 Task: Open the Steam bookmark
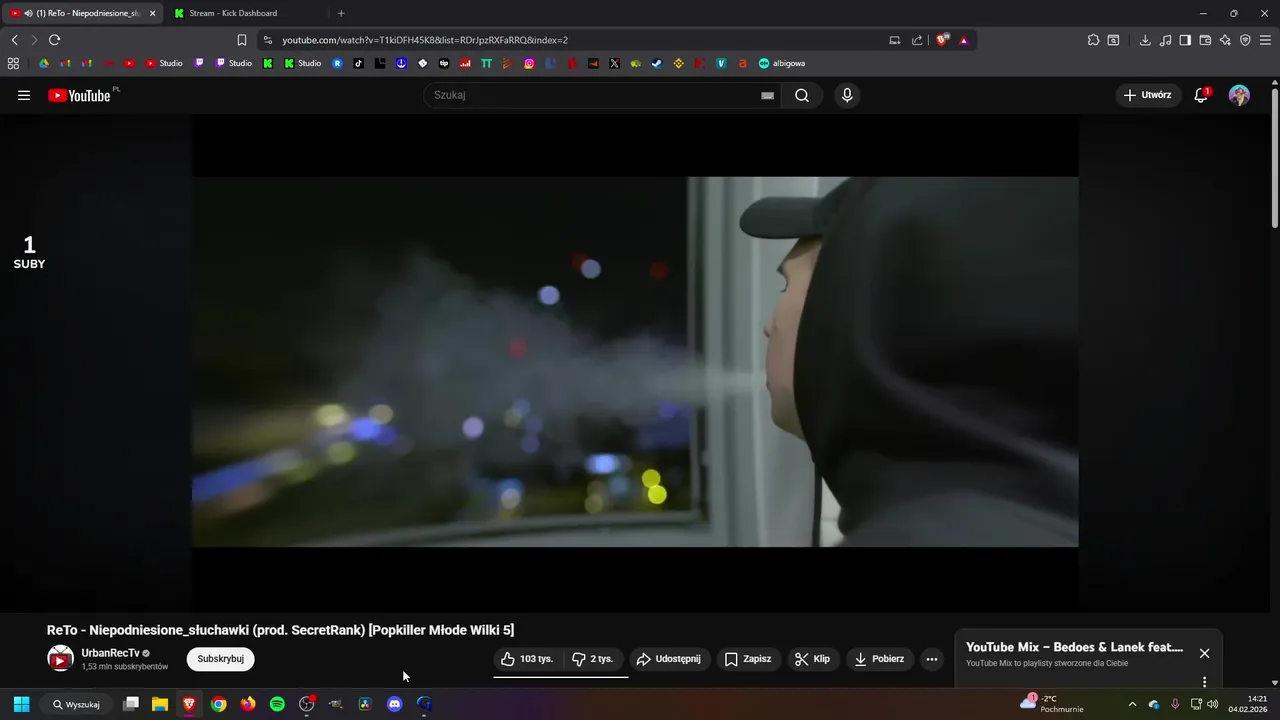click(657, 63)
